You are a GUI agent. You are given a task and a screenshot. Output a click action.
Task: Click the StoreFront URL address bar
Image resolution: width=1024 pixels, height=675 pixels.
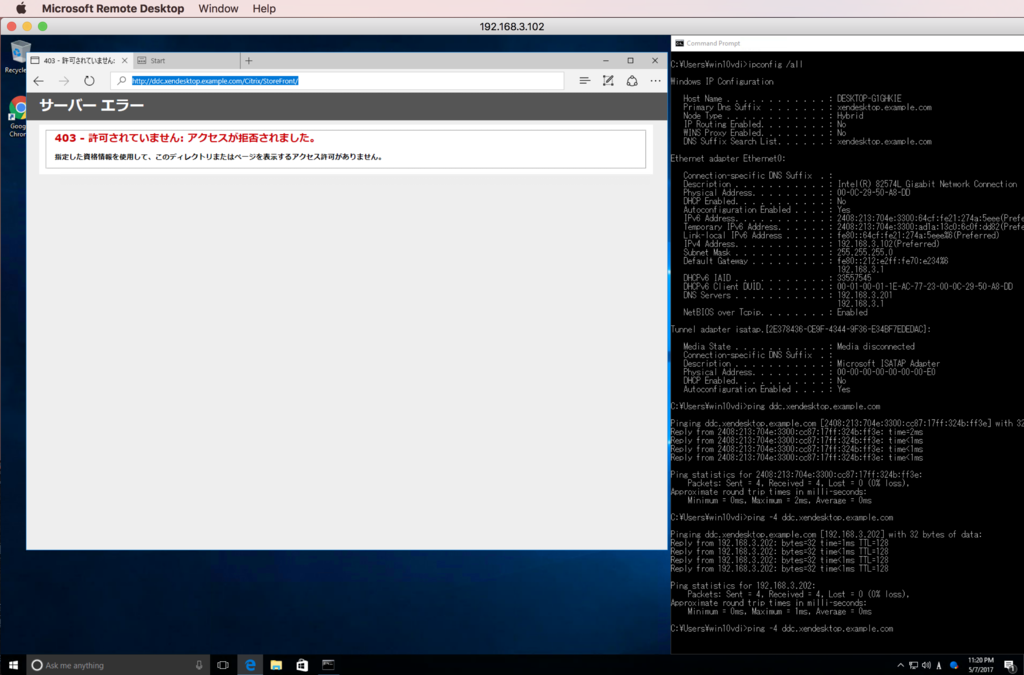pos(337,81)
